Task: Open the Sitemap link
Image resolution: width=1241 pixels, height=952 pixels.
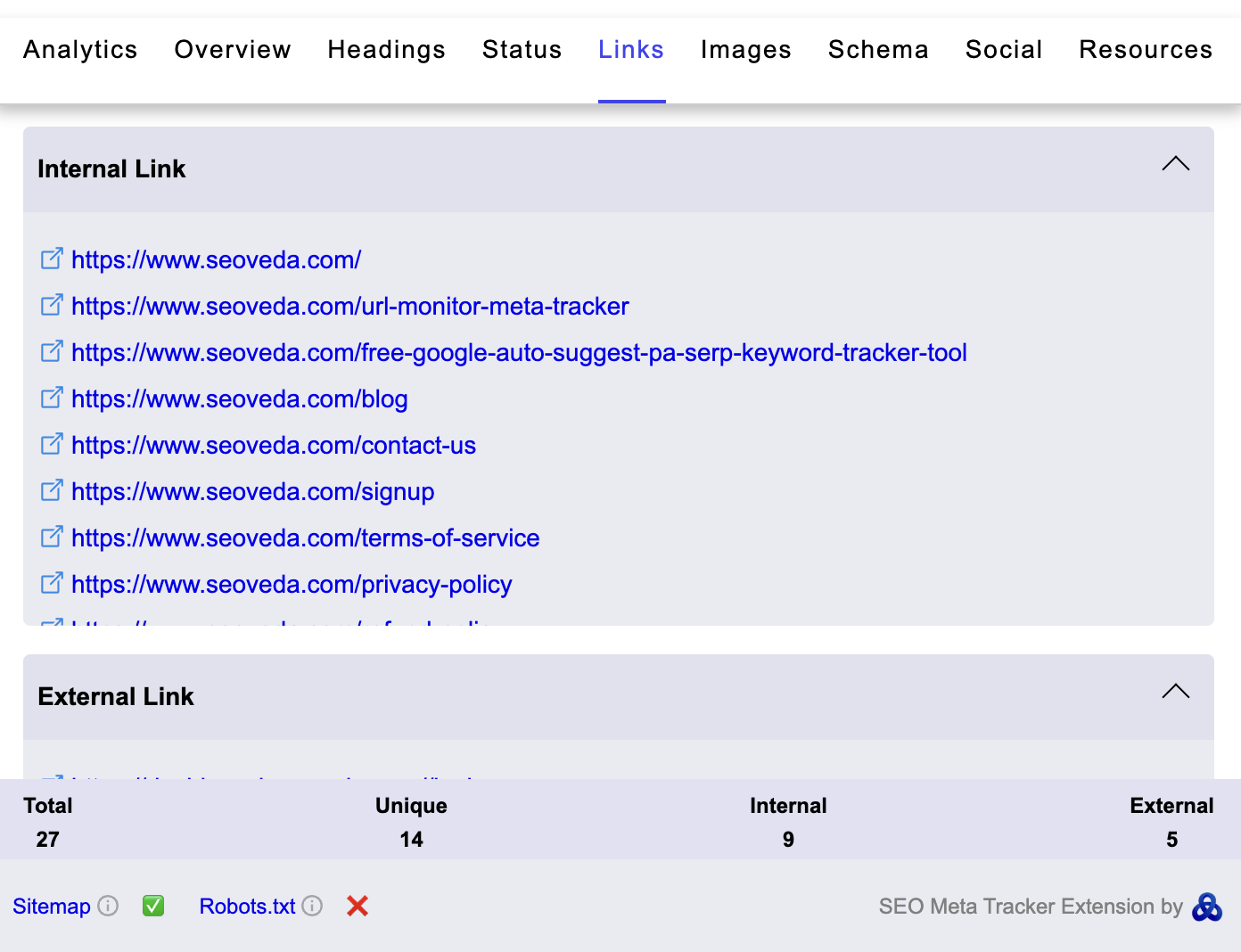Action: [x=52, y=907]
